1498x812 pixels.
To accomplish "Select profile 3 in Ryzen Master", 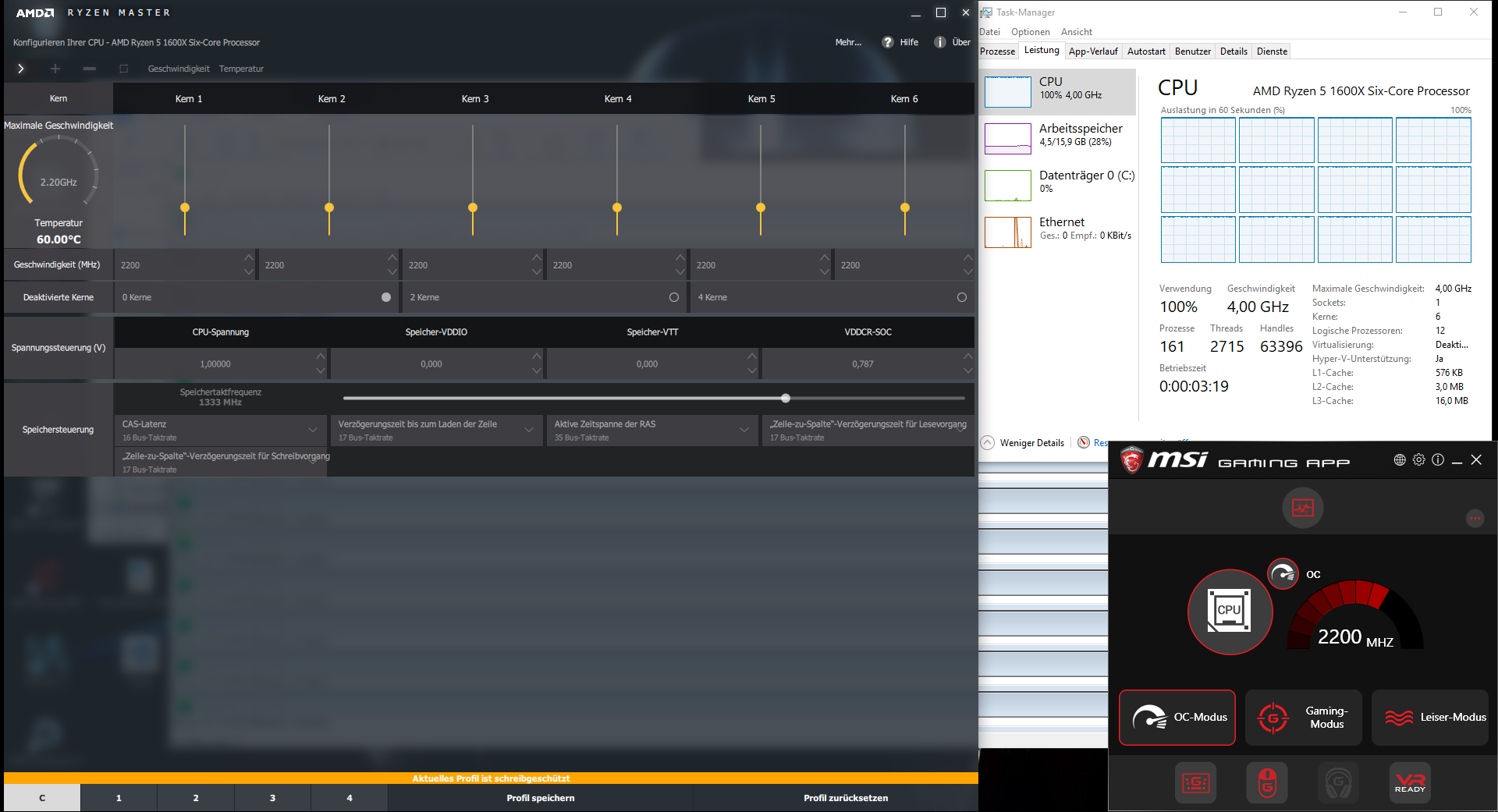I will coord(272,798).
